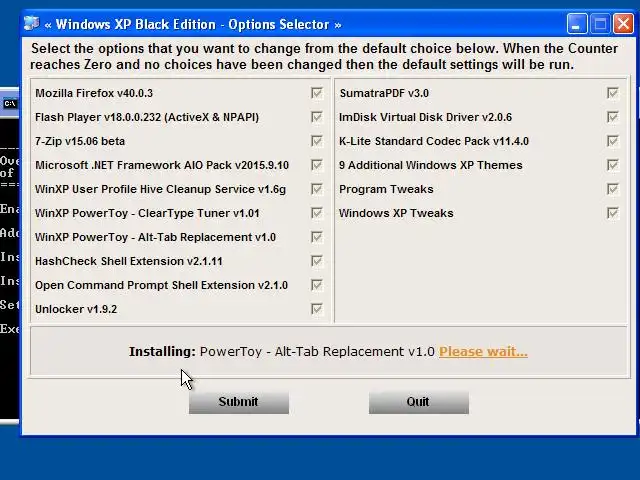The image size is (640, 480).
Task: Click 'Open Command Prompt Shell Extension v2.1.0' label
Action: (x=162, y=285)
